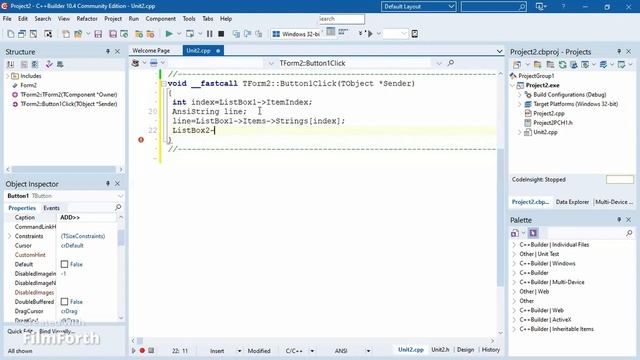Click the Caption value field ADD>>
The height and width of the screenshot is (360, 640).
pos(87,218)
